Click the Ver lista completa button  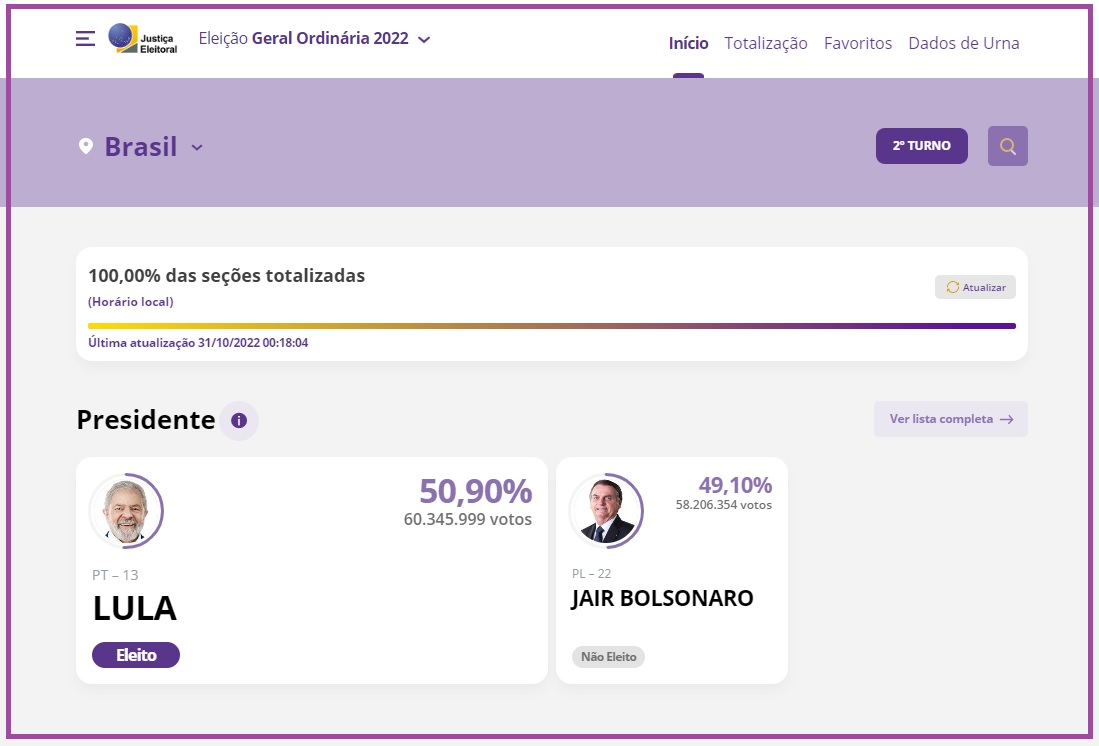(950, 419)
